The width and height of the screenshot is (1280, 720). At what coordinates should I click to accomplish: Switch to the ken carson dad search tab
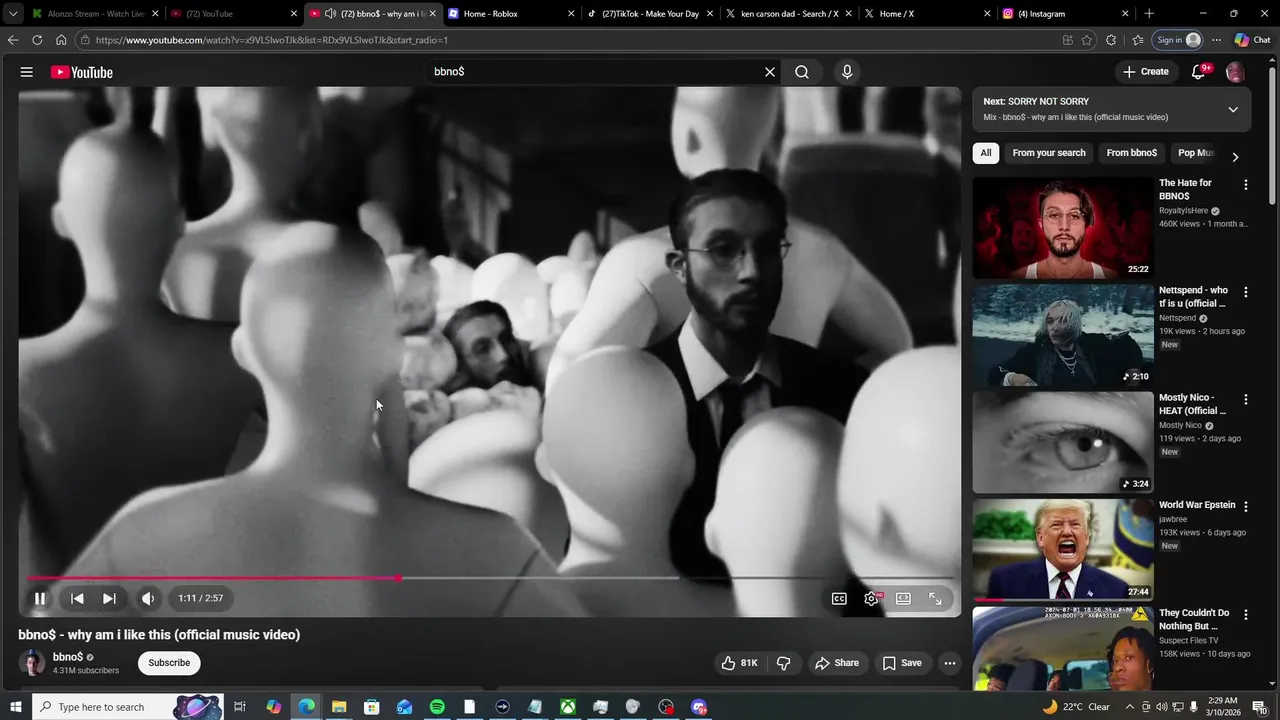click(x=788, y=14)
